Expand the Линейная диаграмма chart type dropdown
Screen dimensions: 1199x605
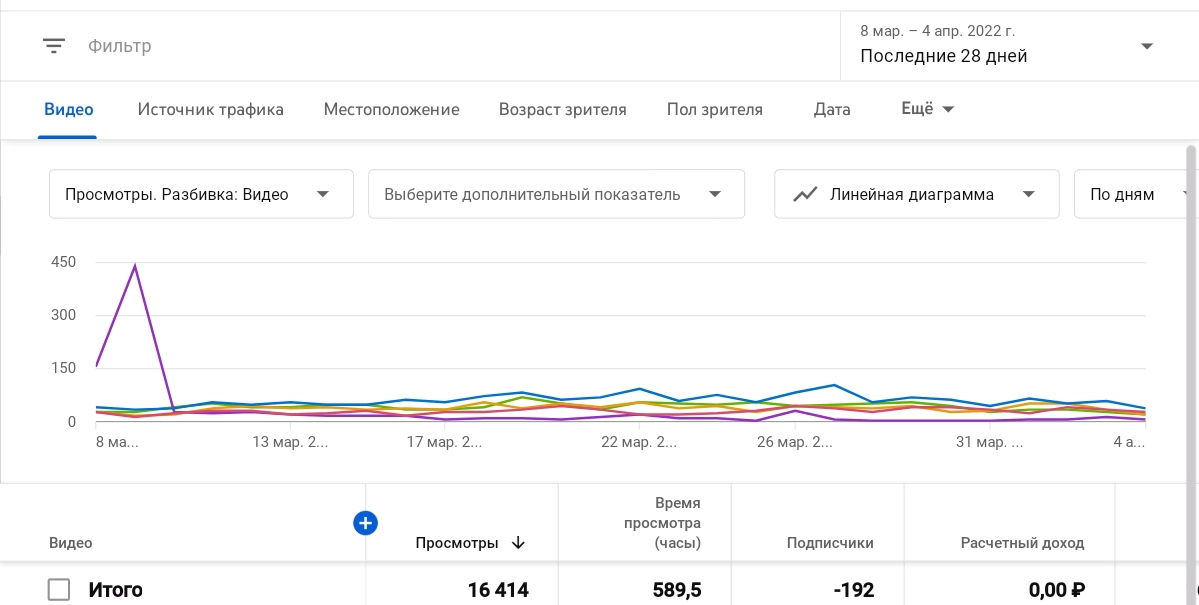point(916,194)
